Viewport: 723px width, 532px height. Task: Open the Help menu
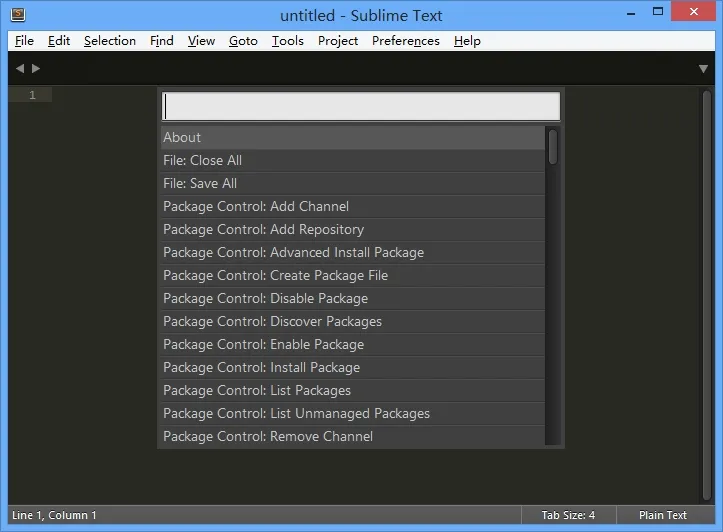point(467,41)
